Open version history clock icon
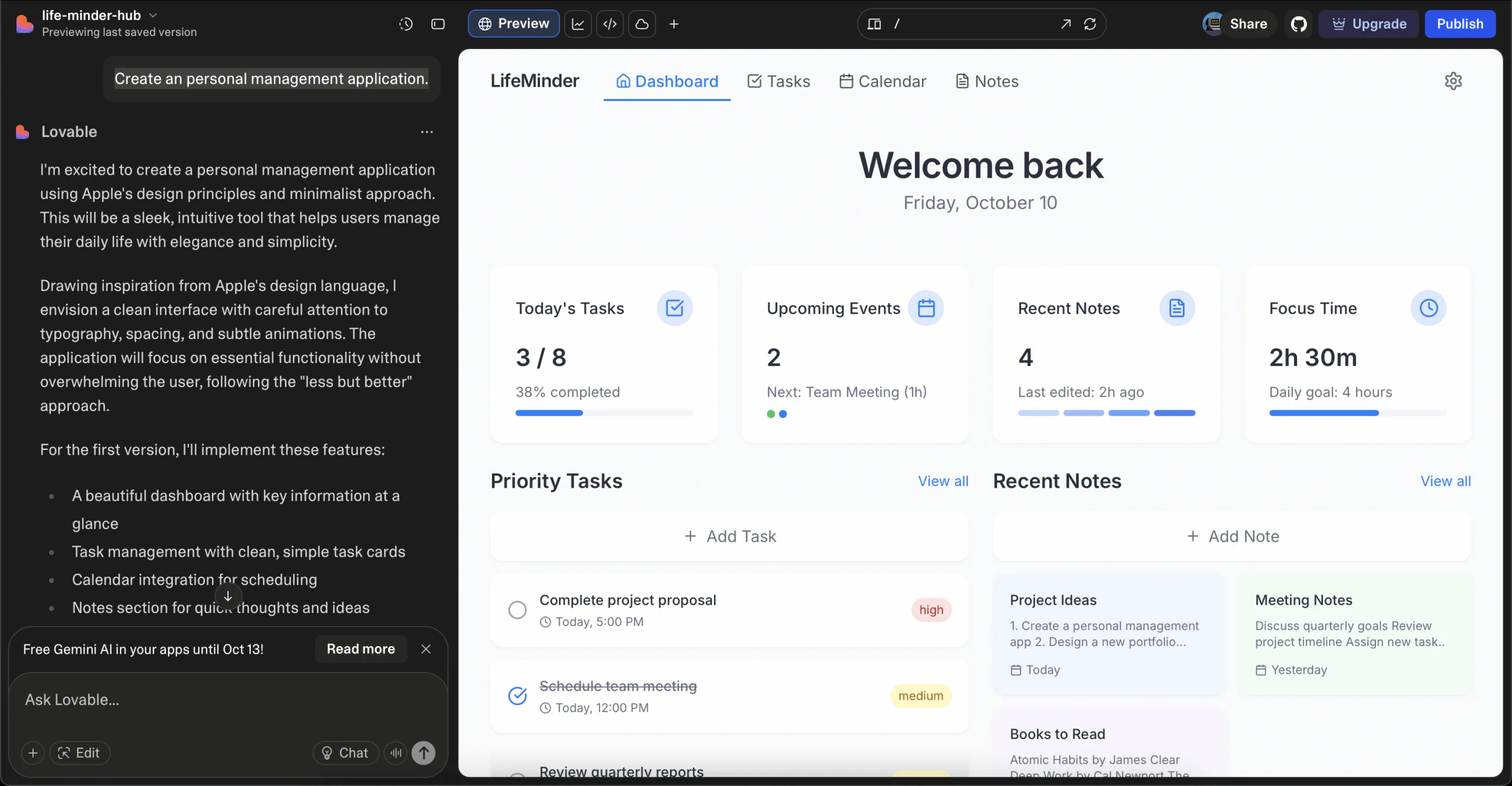 tap(406, 24)
